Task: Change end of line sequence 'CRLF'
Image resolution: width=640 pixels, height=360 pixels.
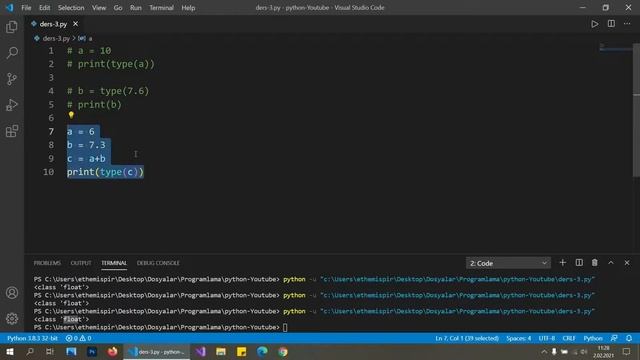Action: [569, 338]
